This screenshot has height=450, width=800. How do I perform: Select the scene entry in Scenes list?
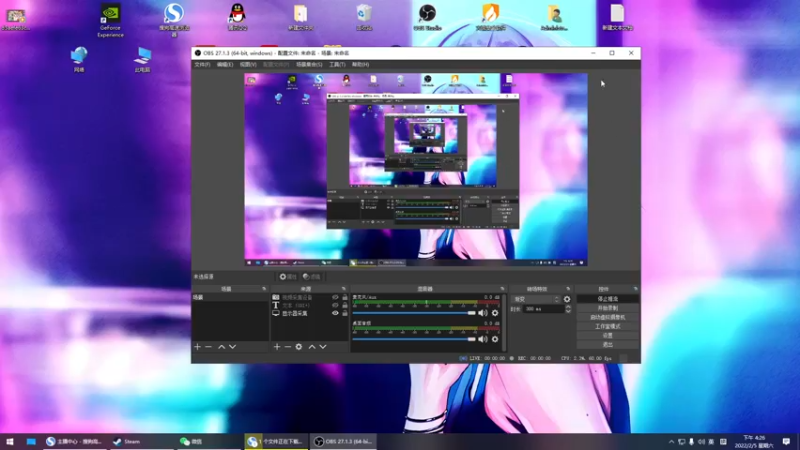pos(230,297)
